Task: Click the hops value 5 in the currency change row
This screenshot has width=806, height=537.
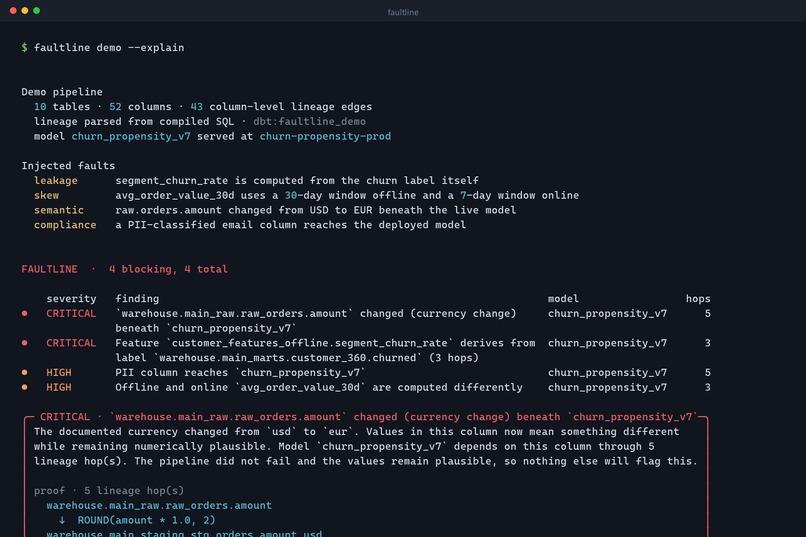Action: click(708, 313)
